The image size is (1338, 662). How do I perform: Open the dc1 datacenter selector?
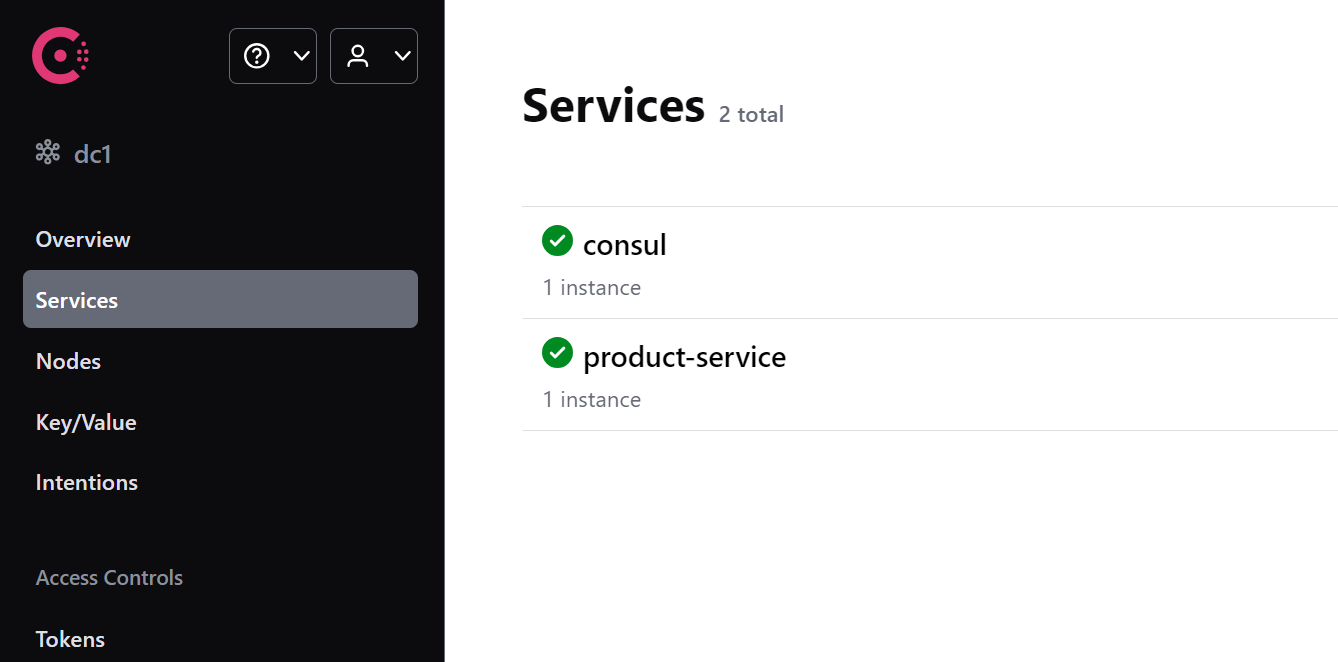tap(92, 154)
